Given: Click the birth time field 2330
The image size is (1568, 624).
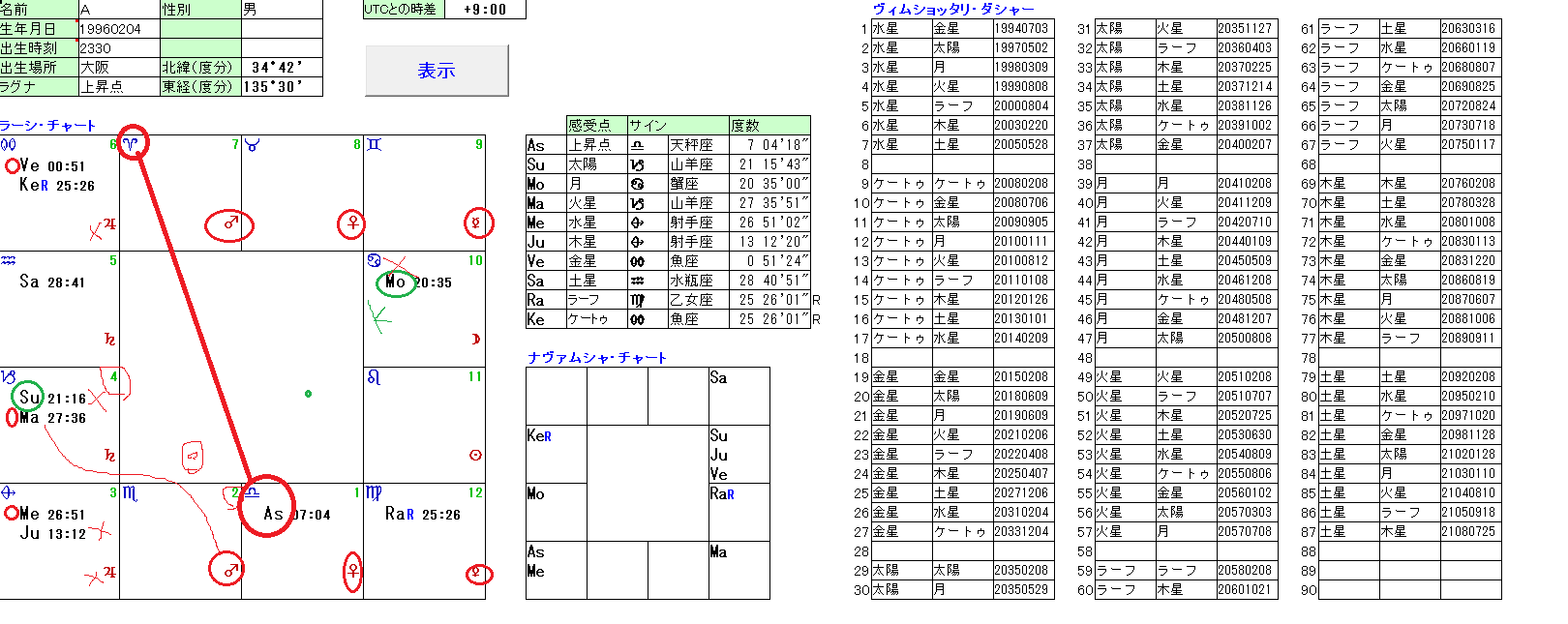Looking at the screenshot, I should (118, 48).
